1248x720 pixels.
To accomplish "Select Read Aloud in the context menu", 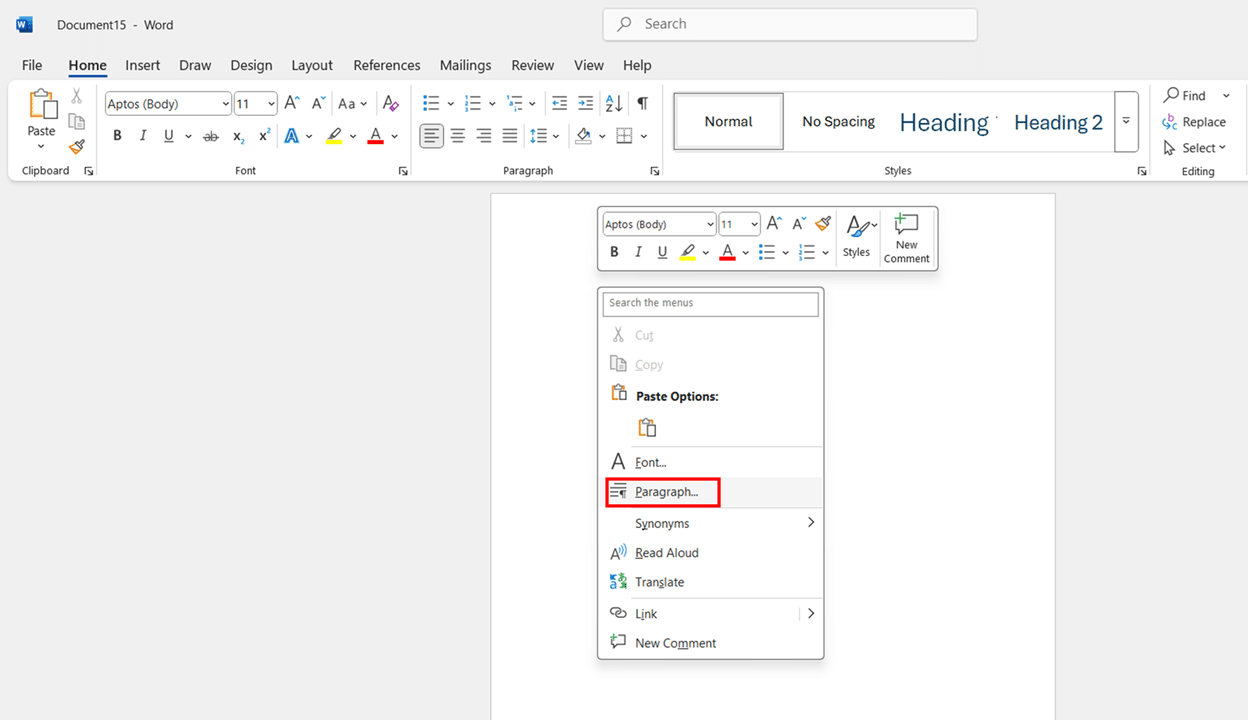I will pos(711,553).
